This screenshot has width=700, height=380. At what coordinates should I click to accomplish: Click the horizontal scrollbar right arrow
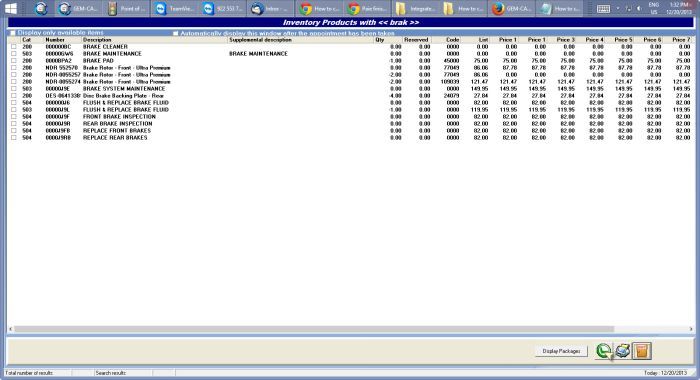[x=691, y=329]
